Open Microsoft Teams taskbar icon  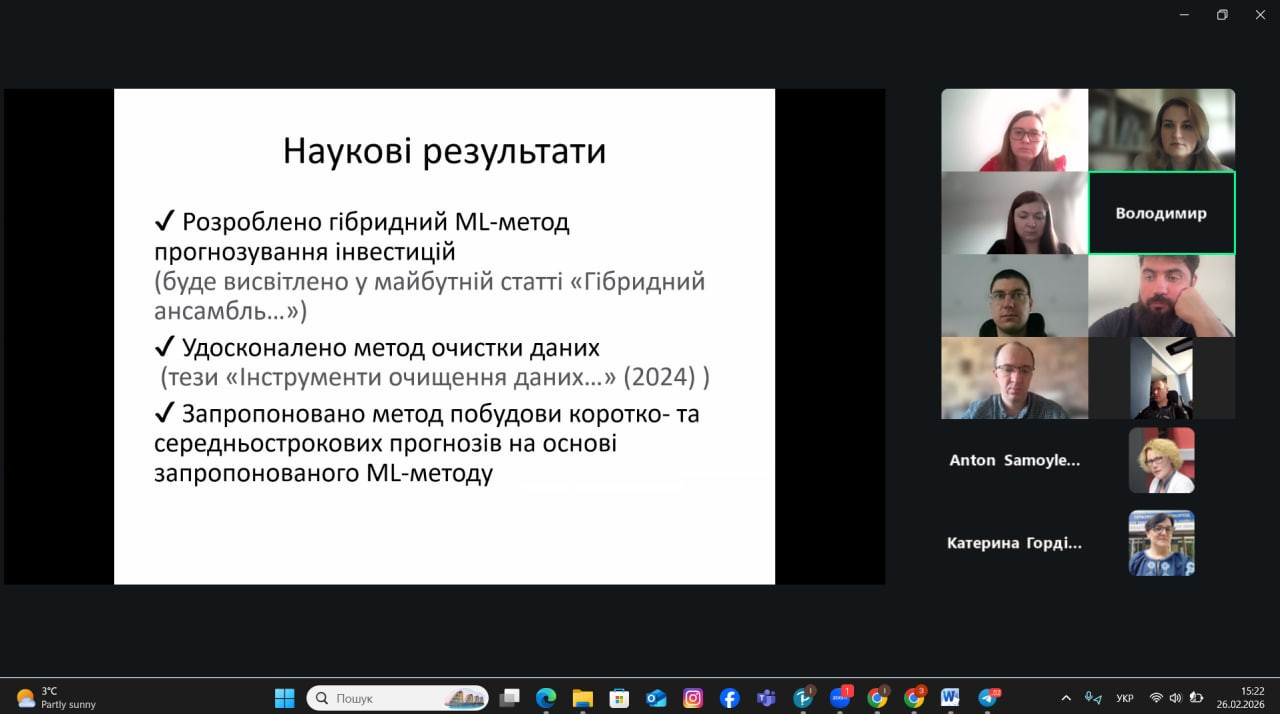(x=766, y=698)
